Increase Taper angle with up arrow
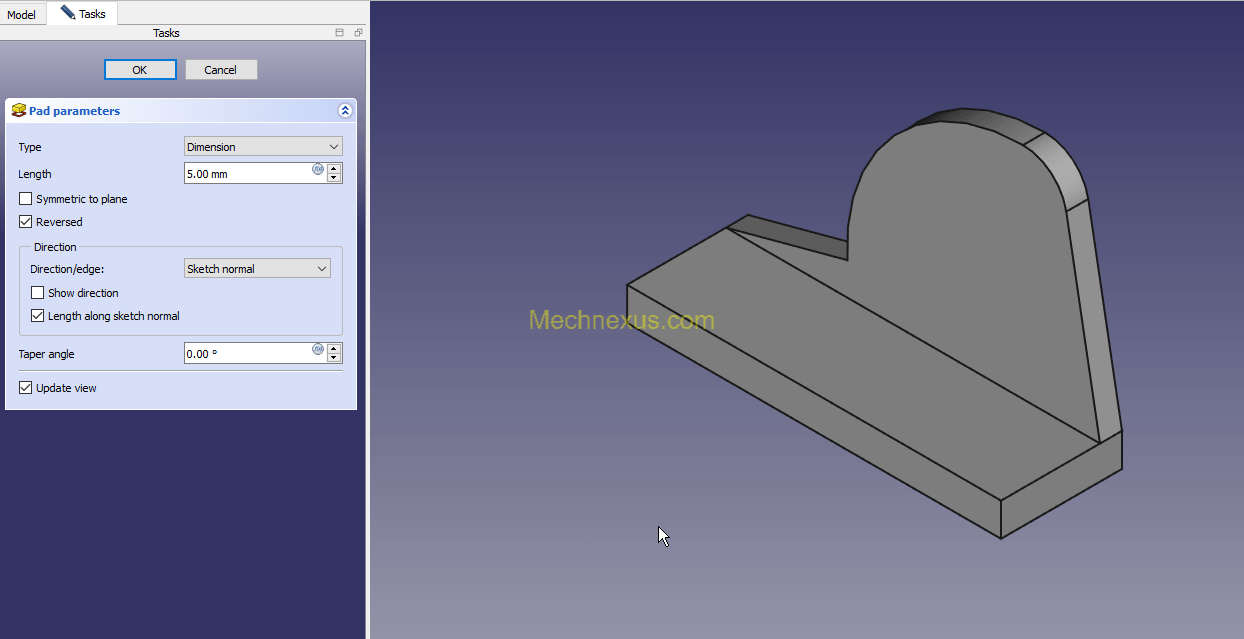 tap(334, 348)
